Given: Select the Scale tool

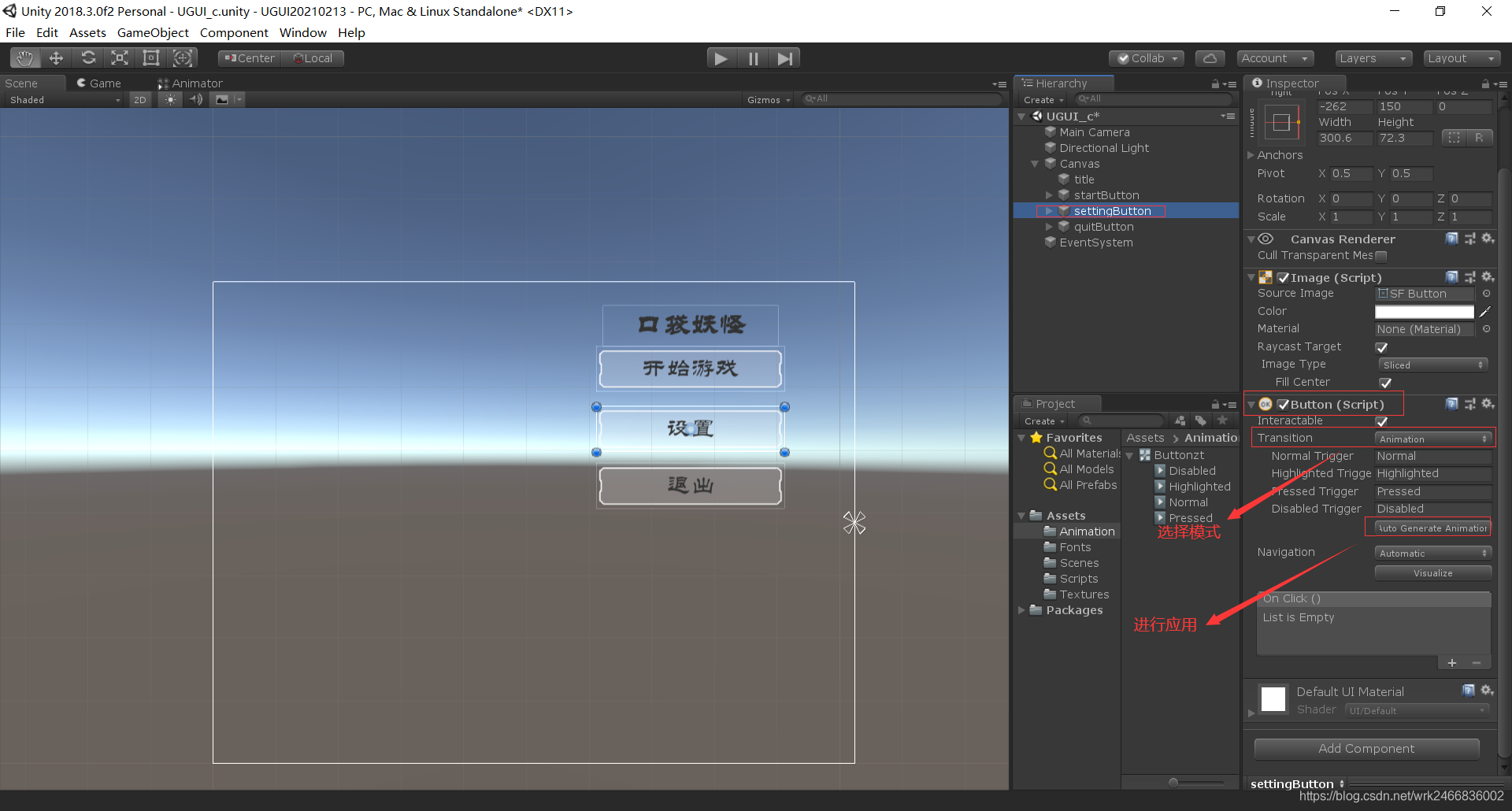Looking at the screenshot, I should coord(120,58).
